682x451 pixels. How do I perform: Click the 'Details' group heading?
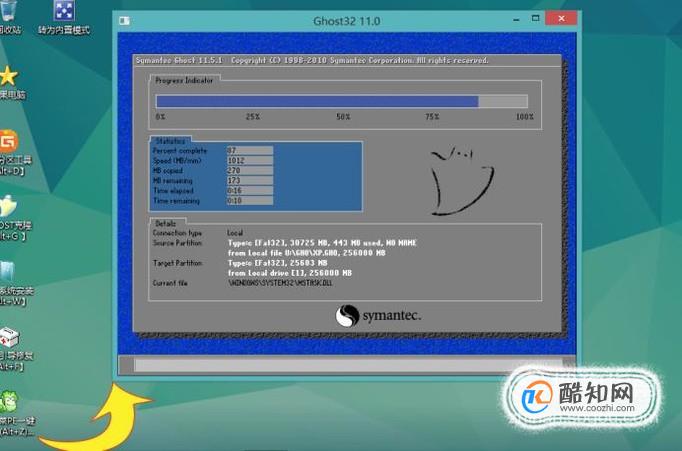[x=166, y=224]
